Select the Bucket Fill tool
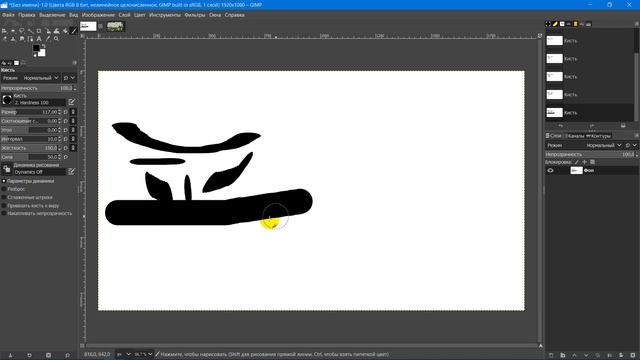The height and width of the screenshot is (360, 640). 65,31
